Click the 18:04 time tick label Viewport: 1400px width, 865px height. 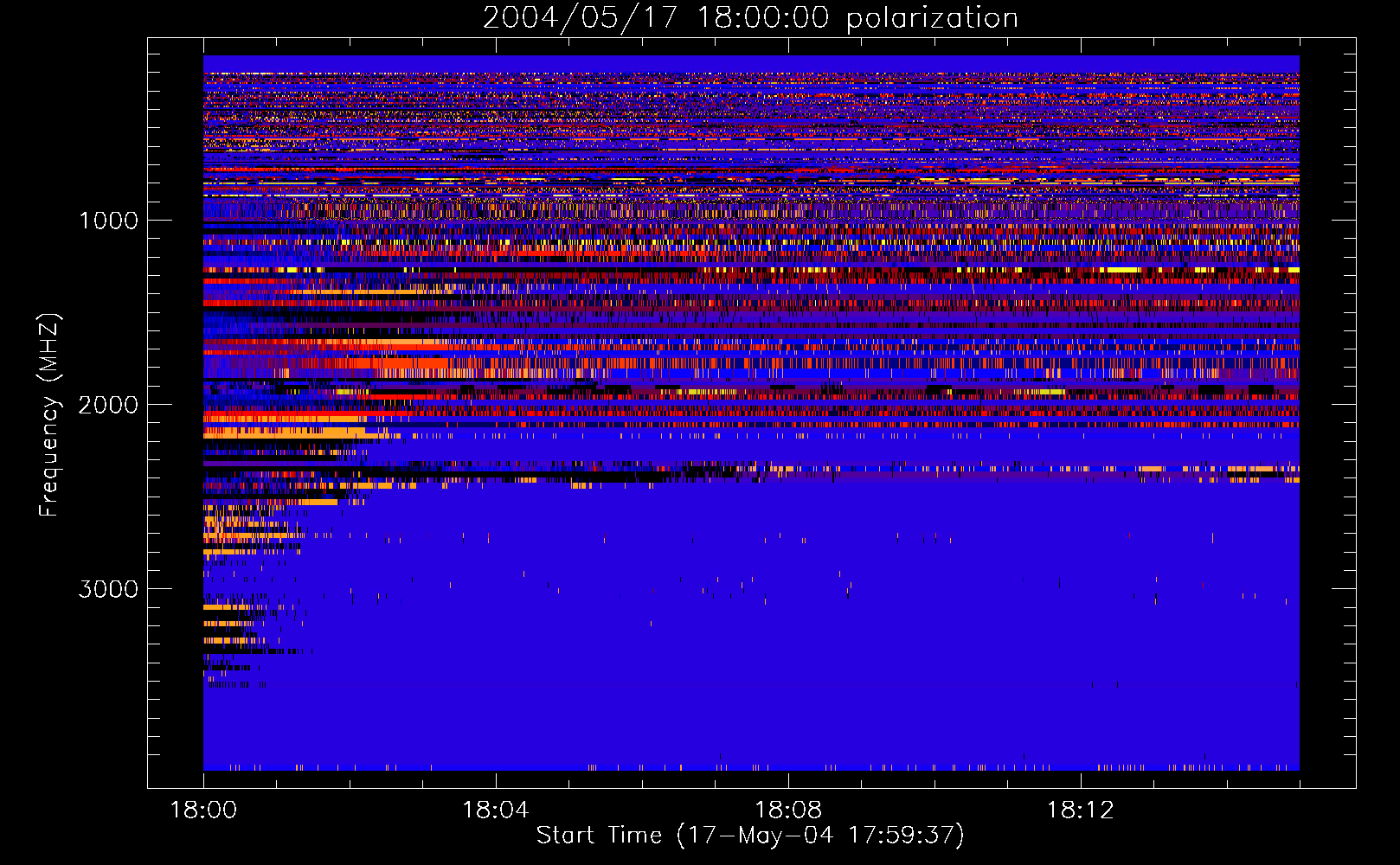(x=496, y=811)
